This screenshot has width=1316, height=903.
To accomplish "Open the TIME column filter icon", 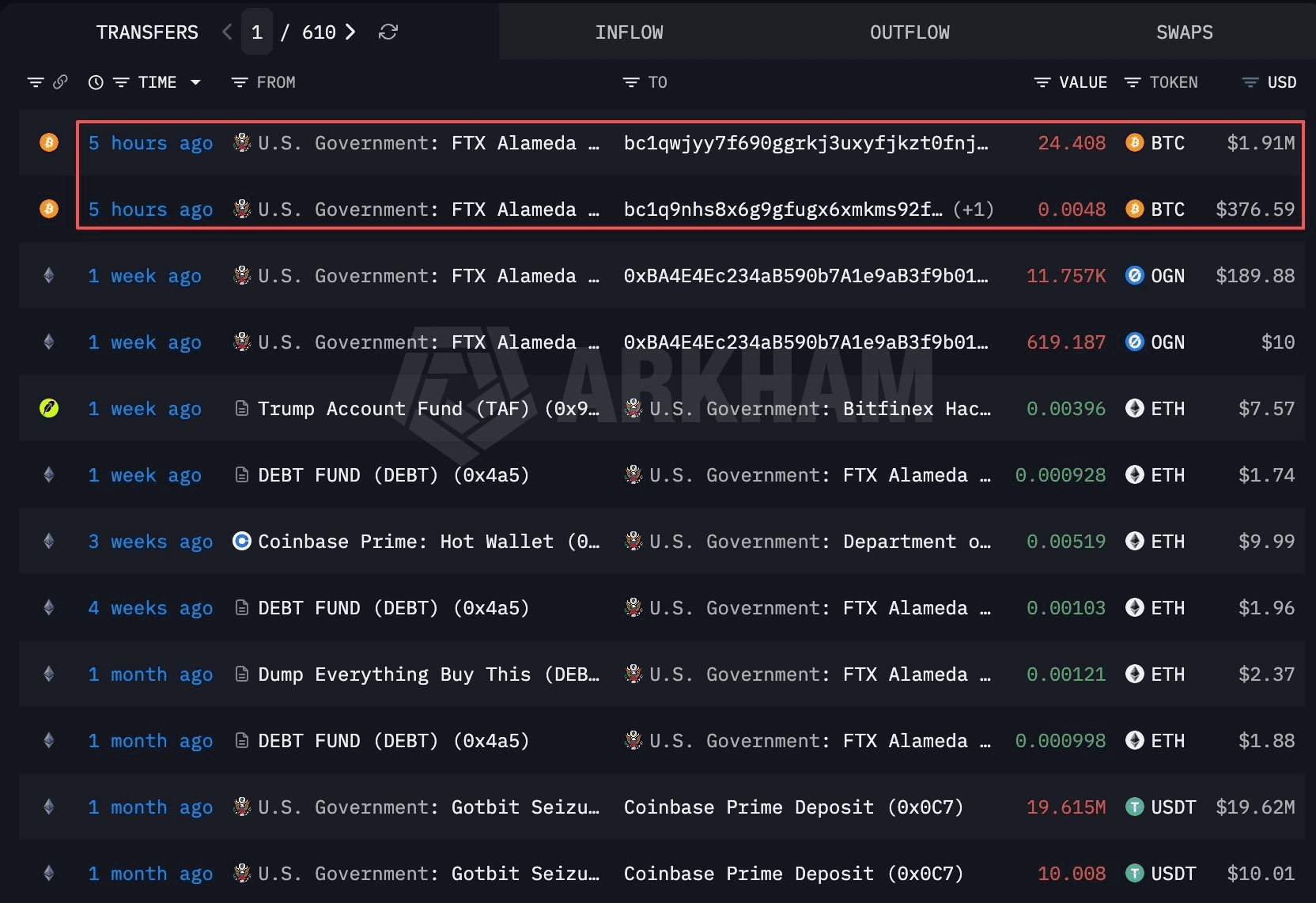I will 121,82.
